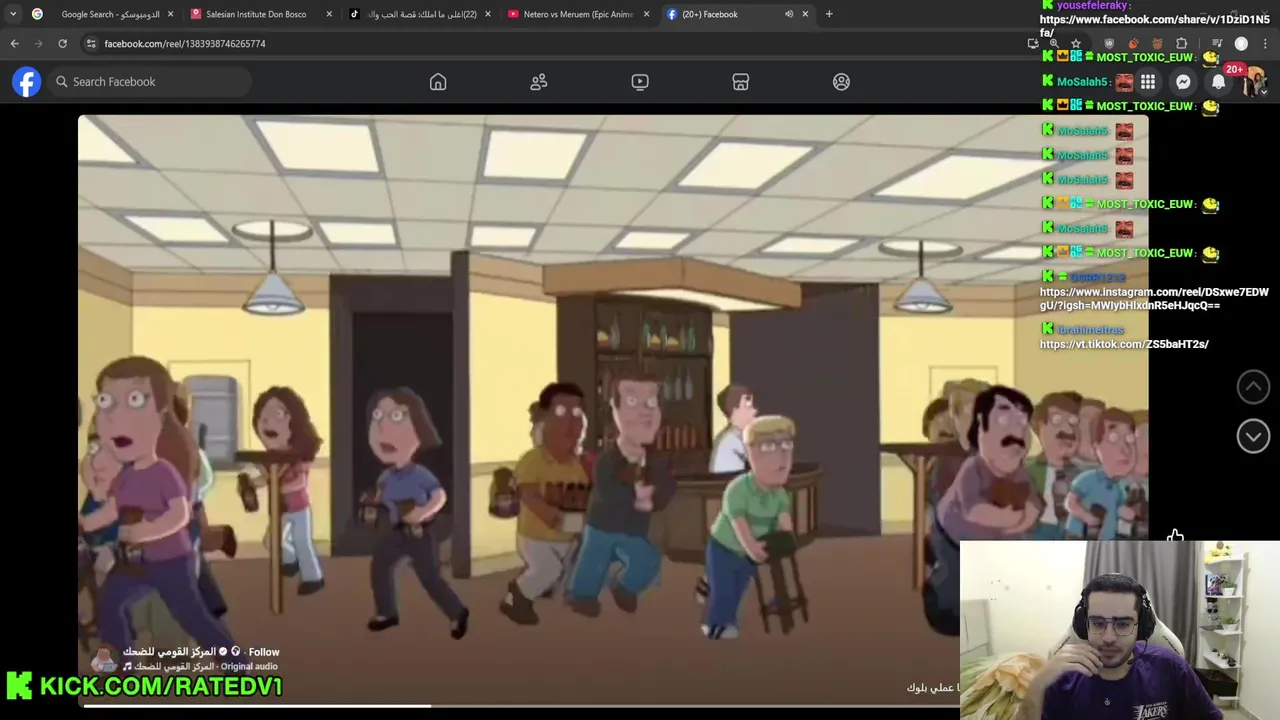Open the Chrome profile avatar
1280x720 pixels.
[1241, 44]
